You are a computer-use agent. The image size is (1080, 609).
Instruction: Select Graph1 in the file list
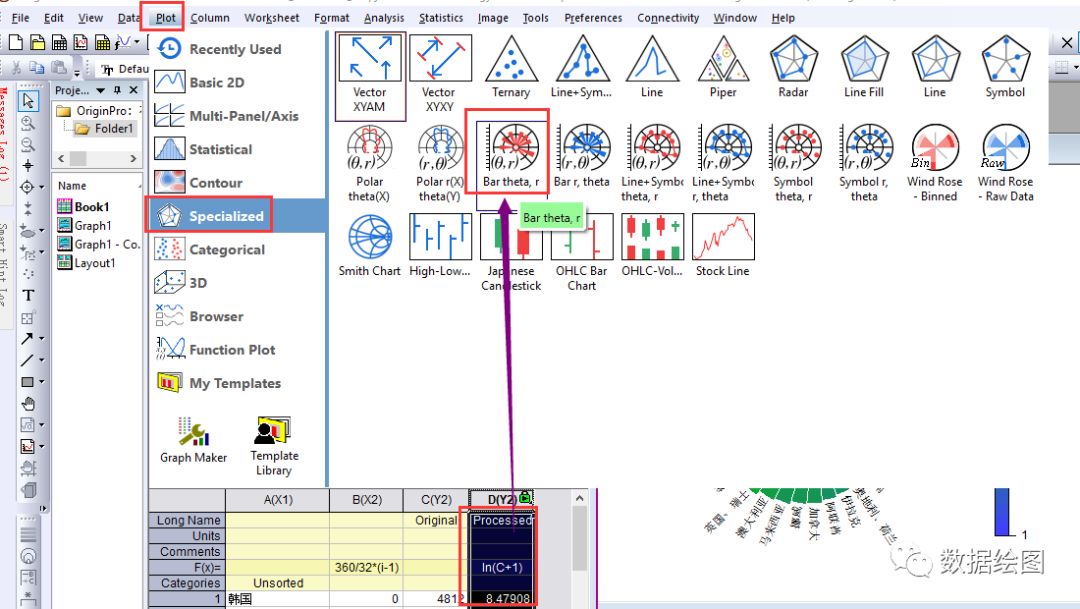pyautogui.click(x=84, y=225)
